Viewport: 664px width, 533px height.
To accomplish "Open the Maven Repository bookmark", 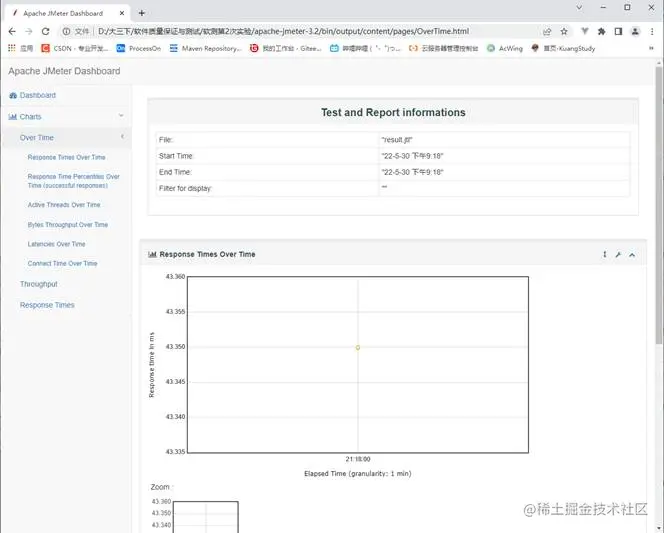I will 205,48.
